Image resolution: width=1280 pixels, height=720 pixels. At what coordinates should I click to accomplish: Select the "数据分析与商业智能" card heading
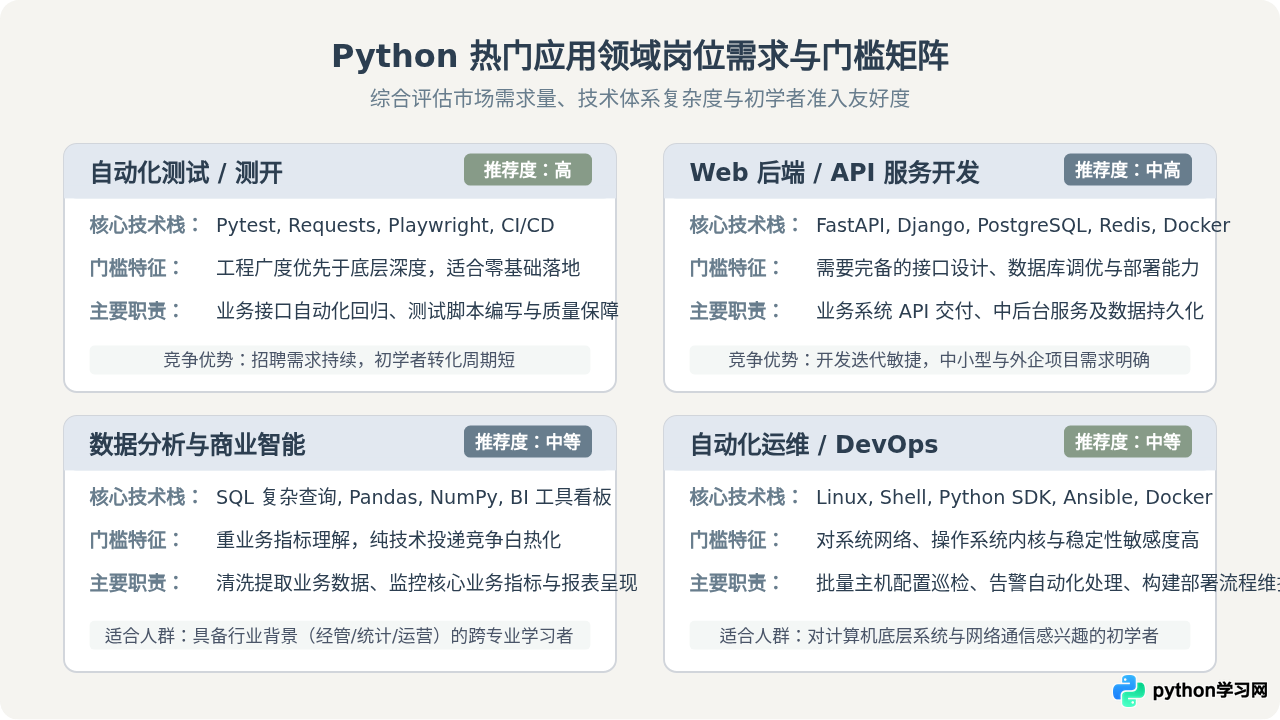pos(197,445)
